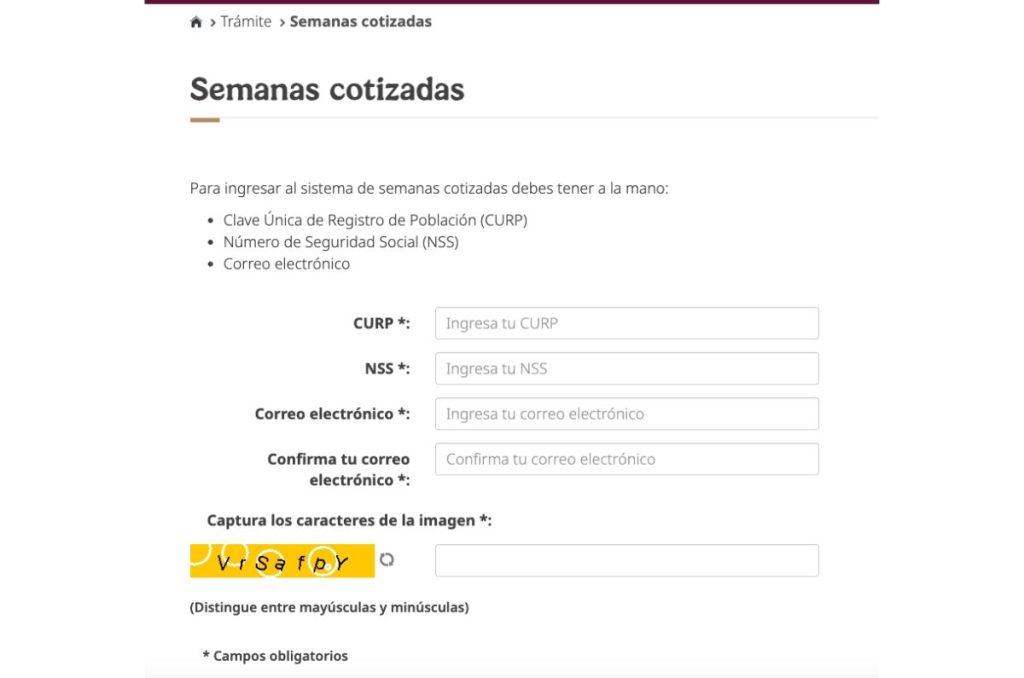Focus the "Ingresa tu CURP" field
Image resolution: width=1024 pixels, height=678 pixels.
pos(626,323)
